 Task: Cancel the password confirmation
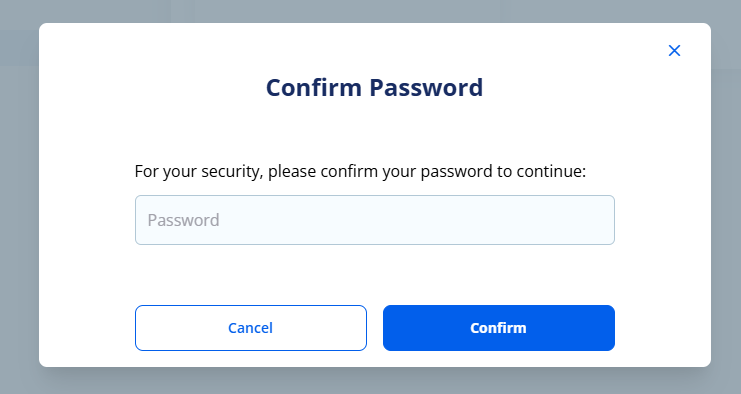(251, 328)
